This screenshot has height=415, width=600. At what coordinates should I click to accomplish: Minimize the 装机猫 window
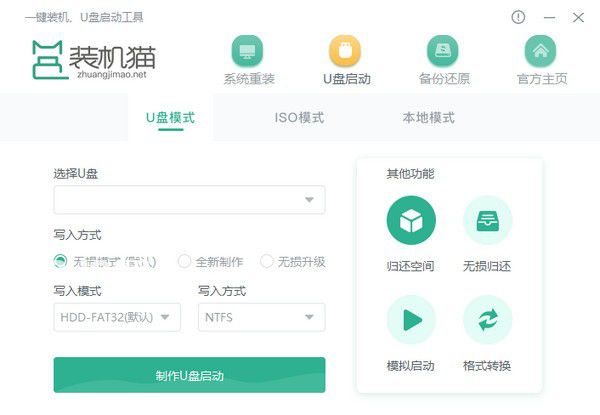tap(549, 18)
